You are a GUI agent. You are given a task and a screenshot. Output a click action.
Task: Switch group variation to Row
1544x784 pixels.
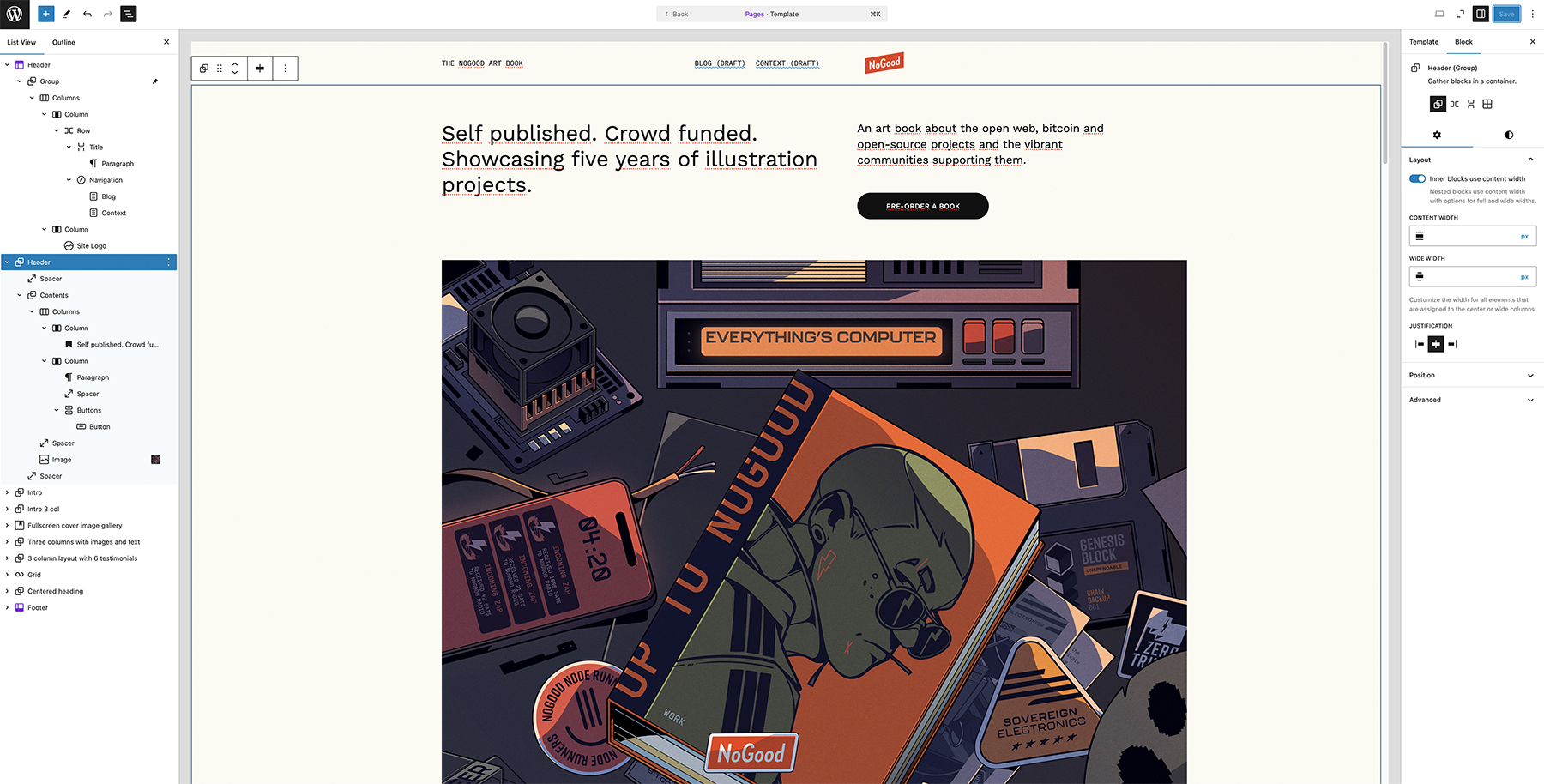tap(1455, 104)
